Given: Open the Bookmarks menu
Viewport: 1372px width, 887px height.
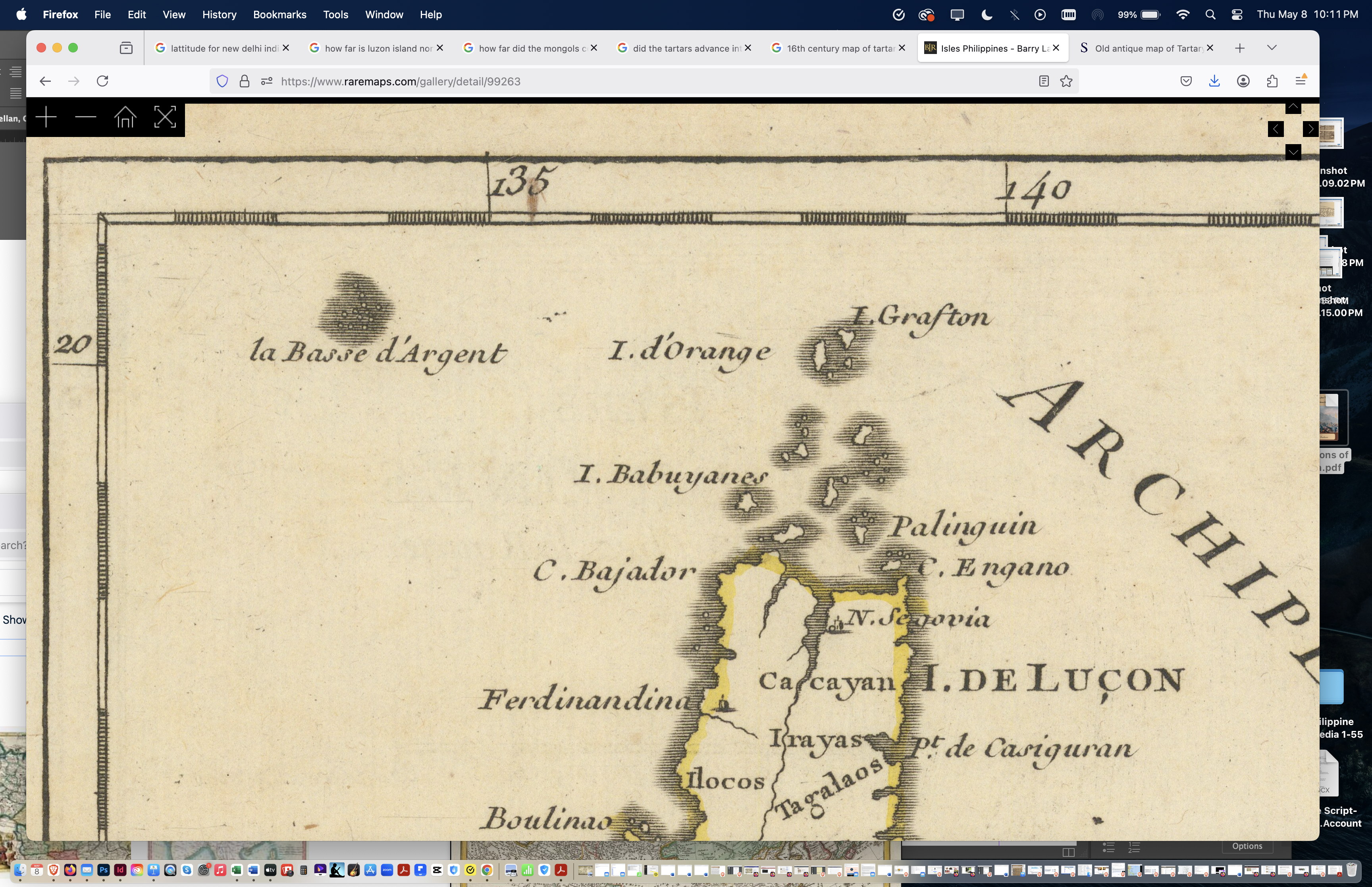Looking at the screenshot, I should [x=280, y=14].
